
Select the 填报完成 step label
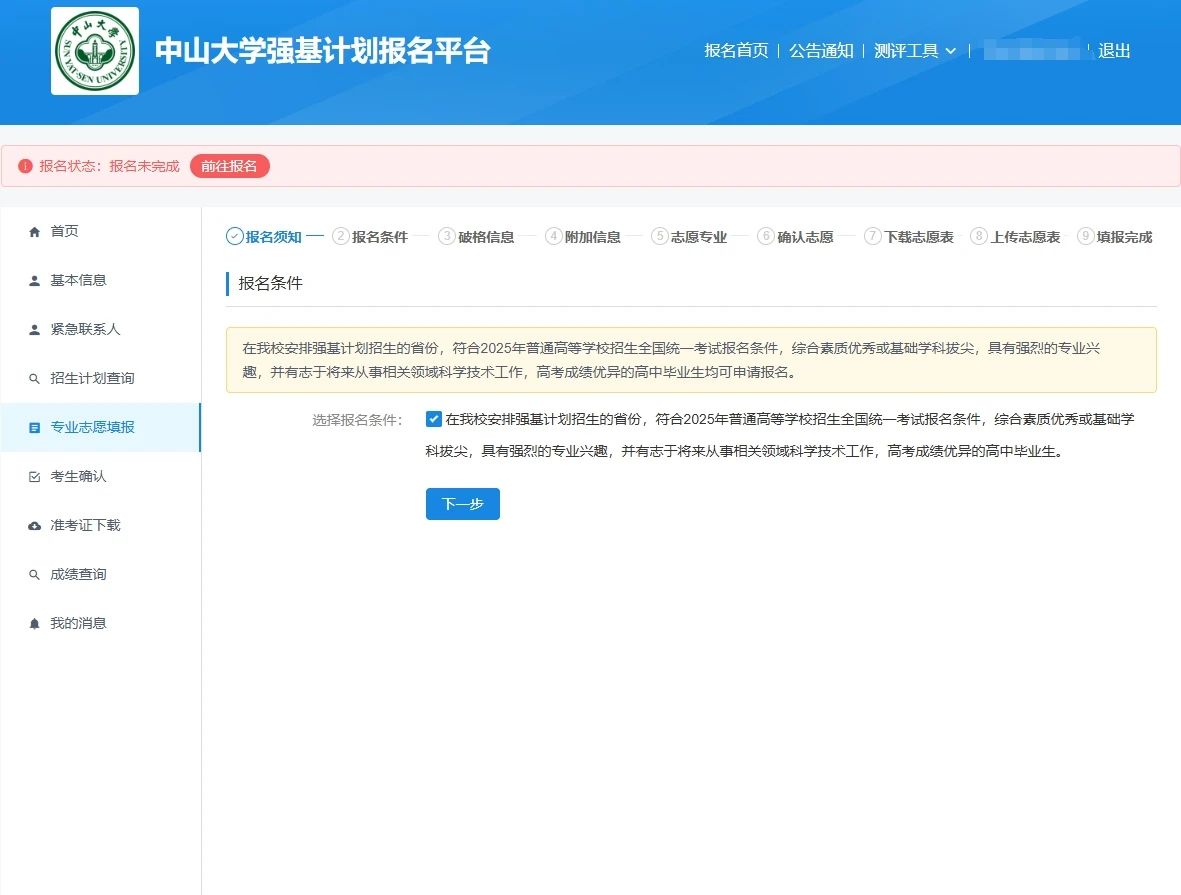[1125, 237]
